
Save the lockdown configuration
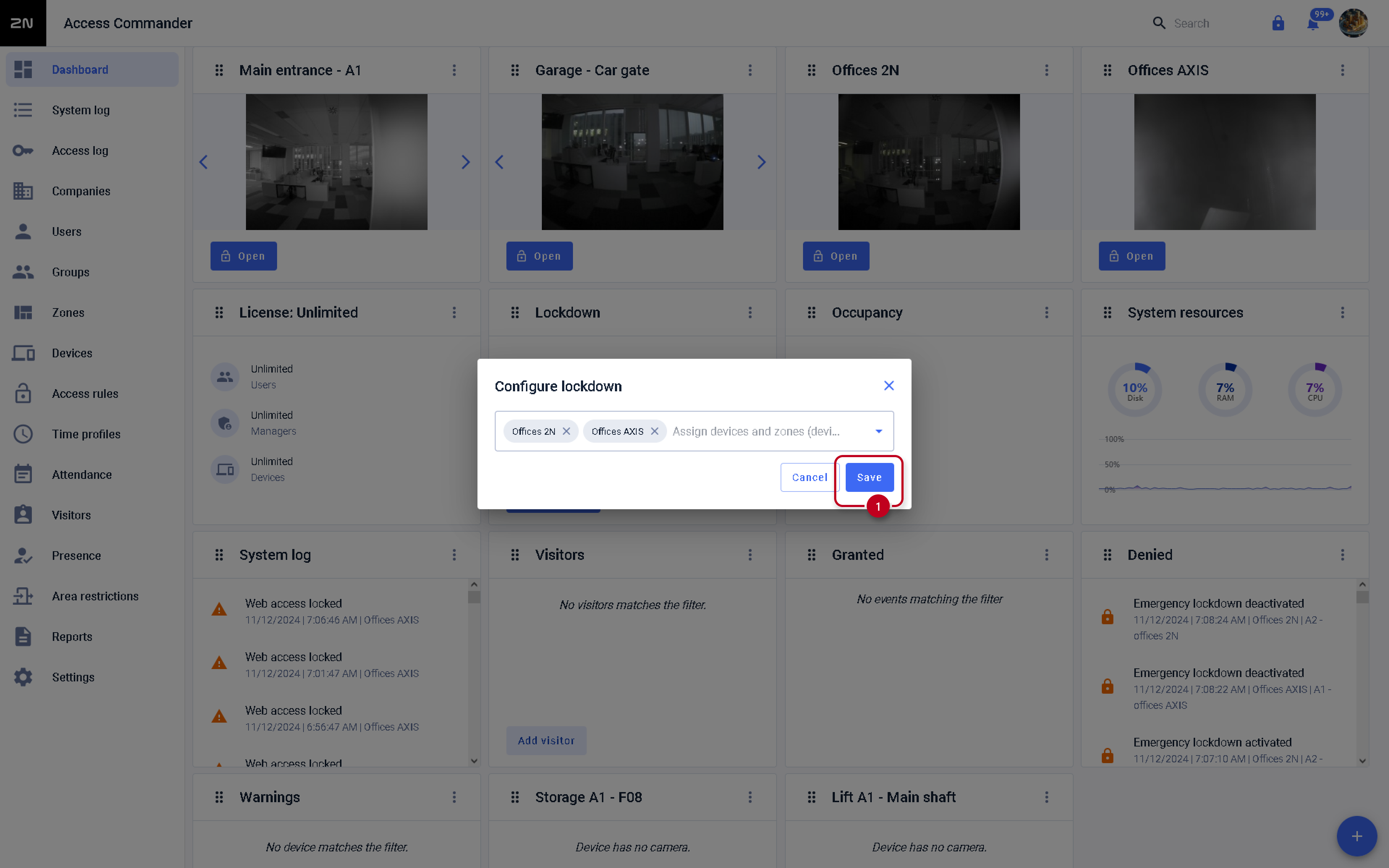click(869, 477)
